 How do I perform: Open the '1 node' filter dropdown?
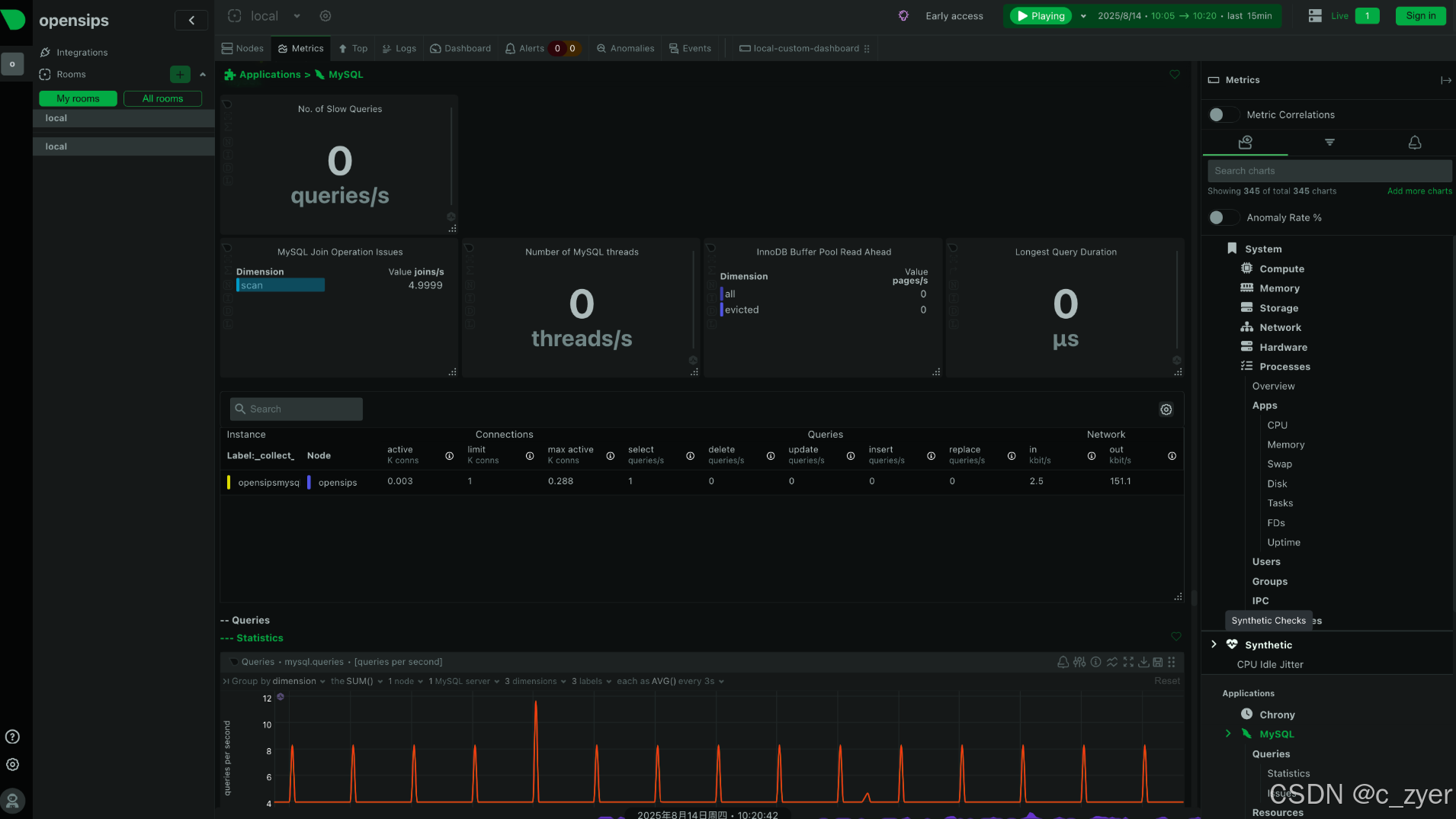406,681
